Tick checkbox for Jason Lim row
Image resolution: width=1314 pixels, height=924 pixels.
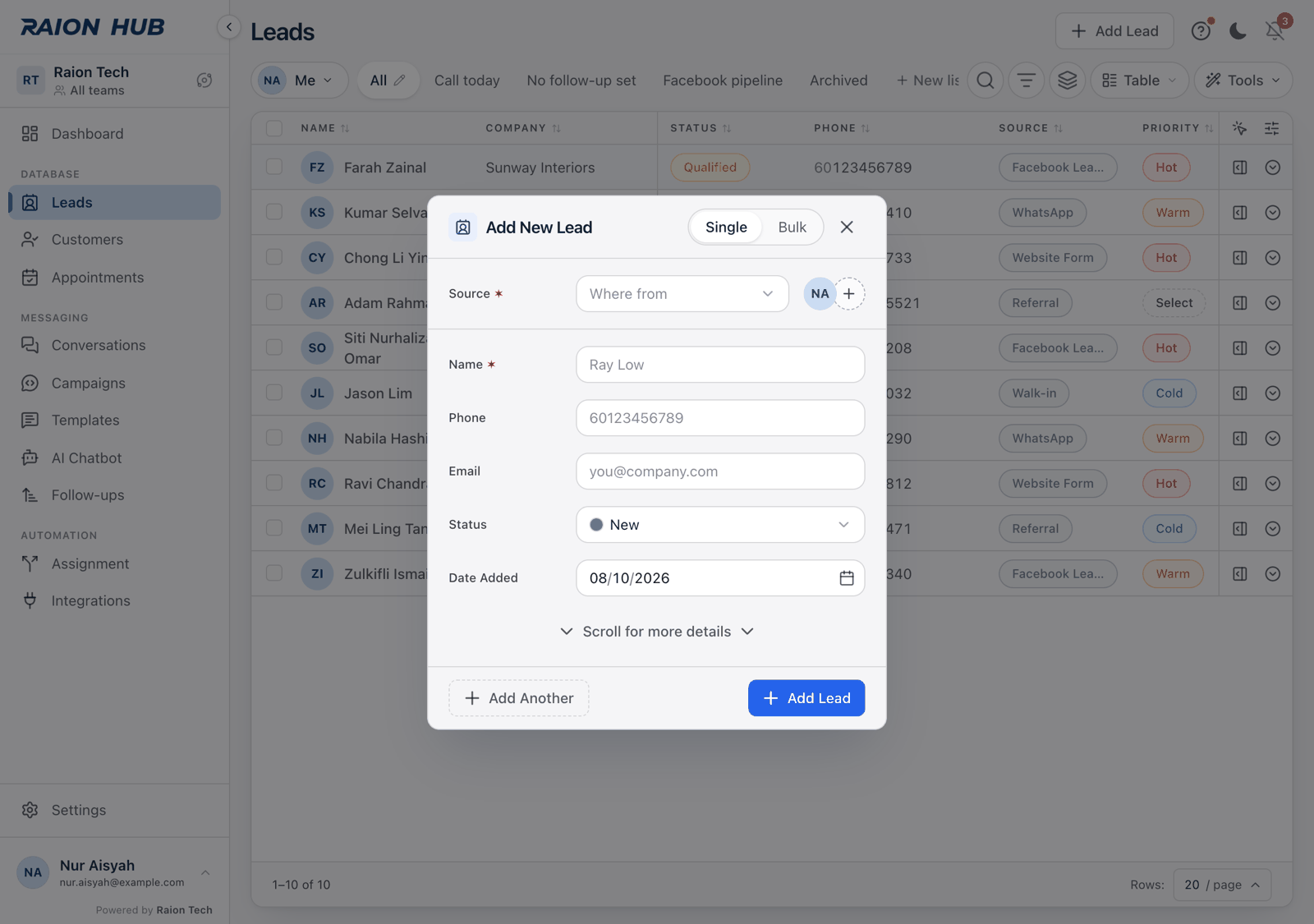click(274, 393)
